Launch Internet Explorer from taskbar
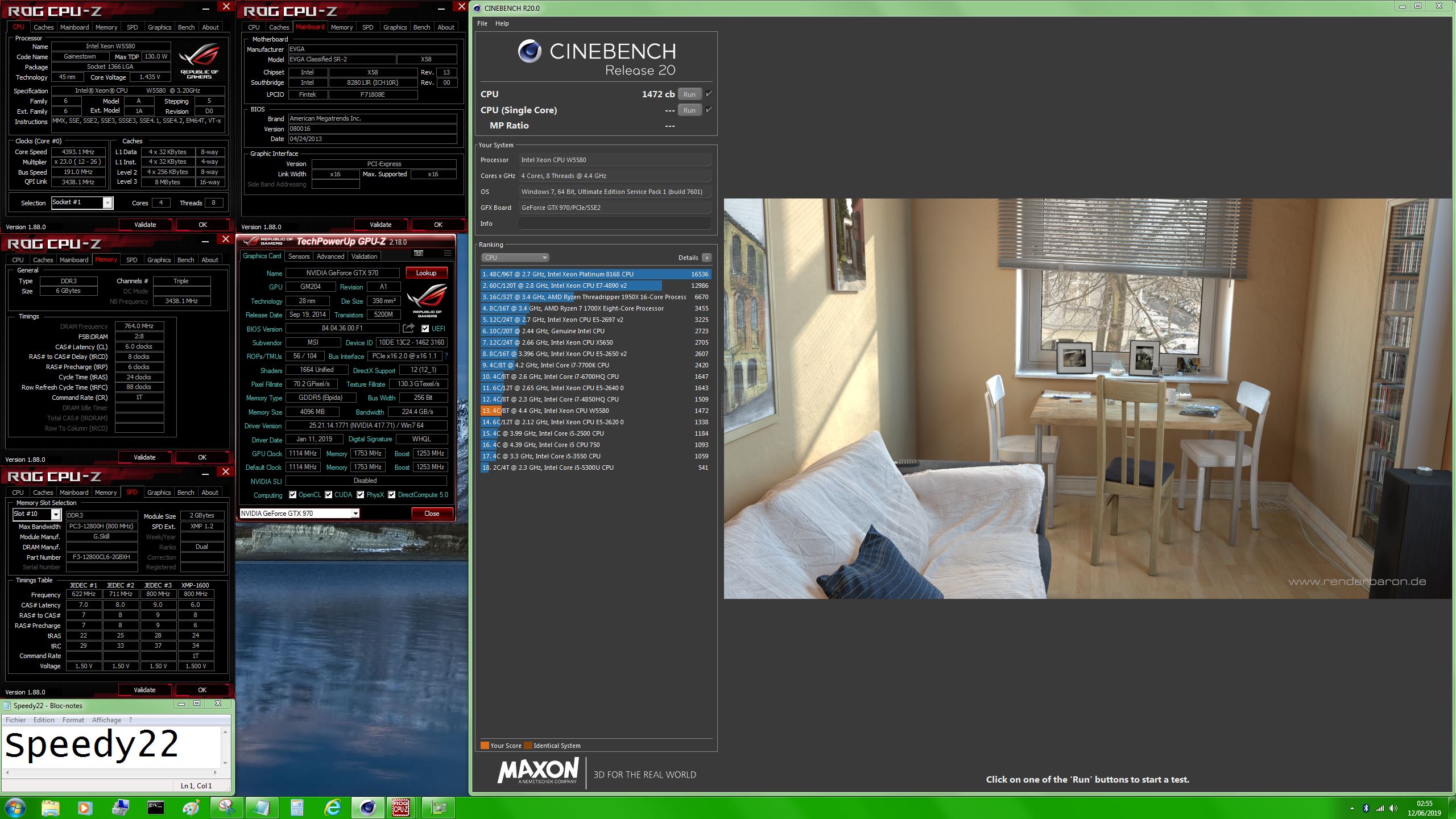This screenshot has height=819, width=1456. [332, 807]
